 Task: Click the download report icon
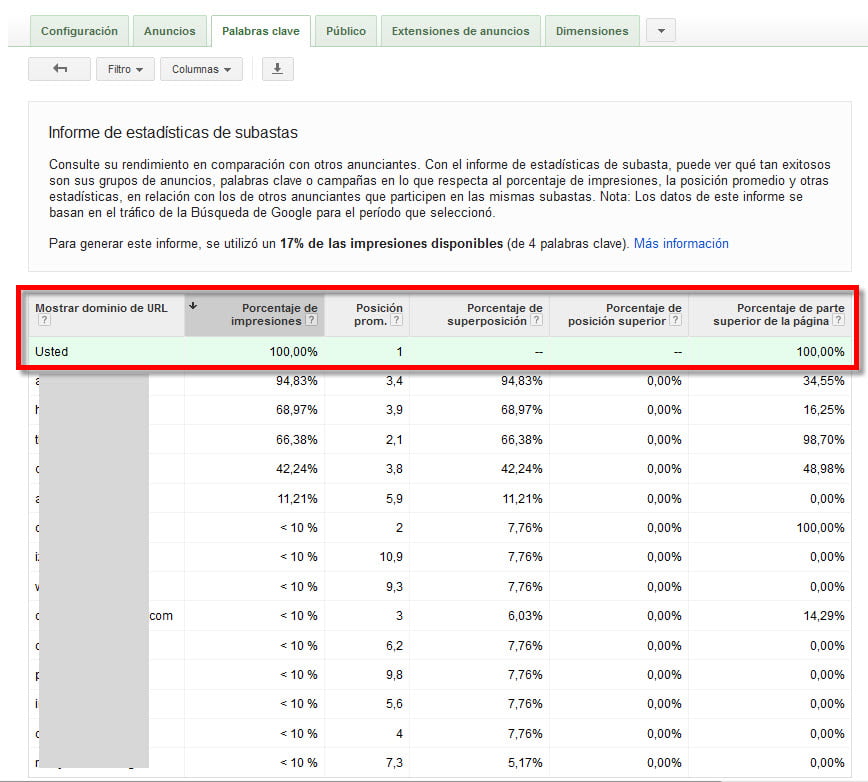[x=277, y=69]
